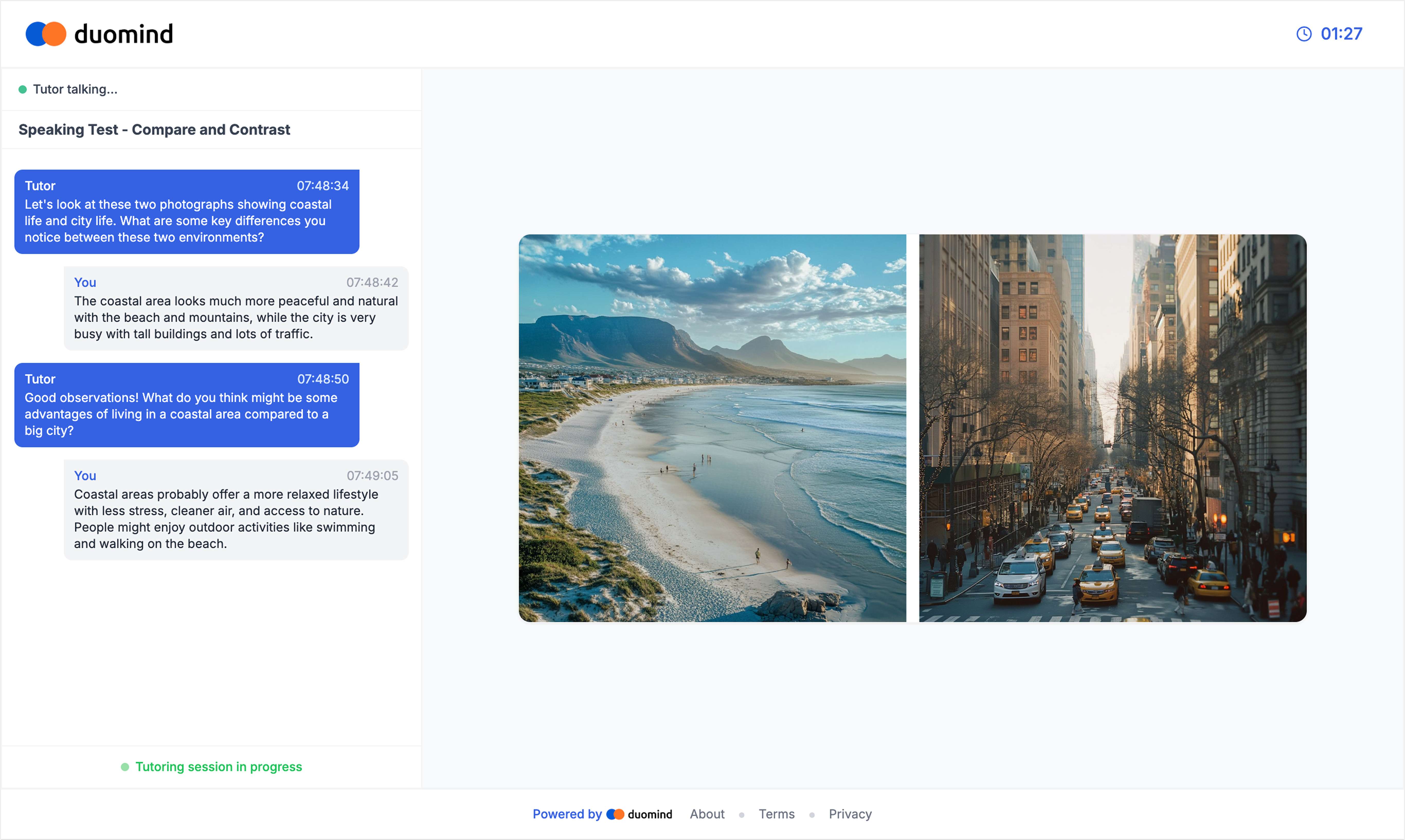
Task: Open the About footer link
Action: point(707,814)
